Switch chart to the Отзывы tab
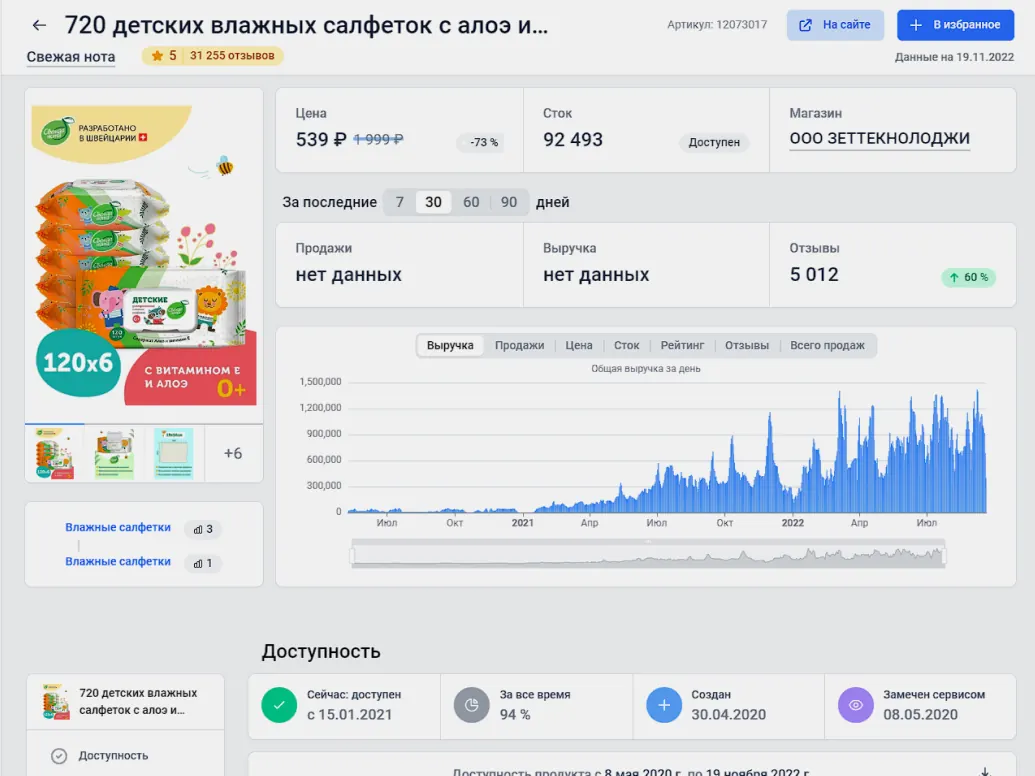 click(747, 345)
